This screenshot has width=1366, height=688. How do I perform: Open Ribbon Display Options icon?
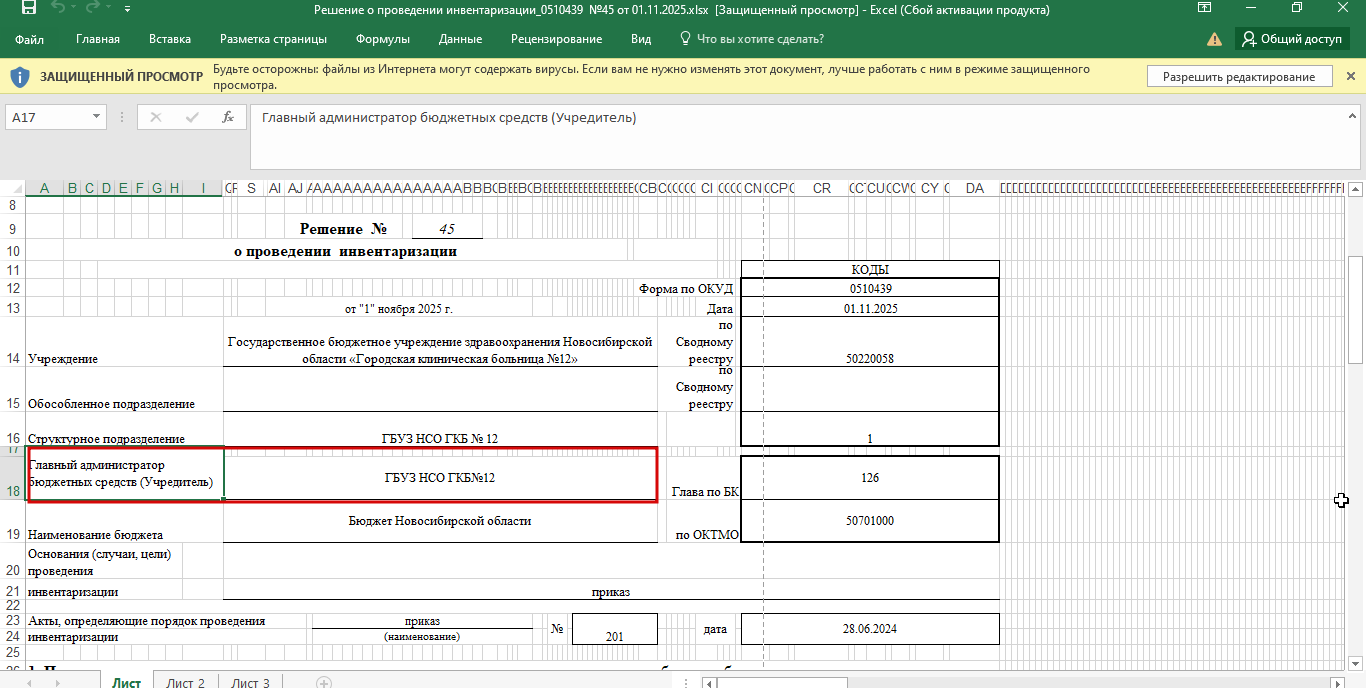1206,9
